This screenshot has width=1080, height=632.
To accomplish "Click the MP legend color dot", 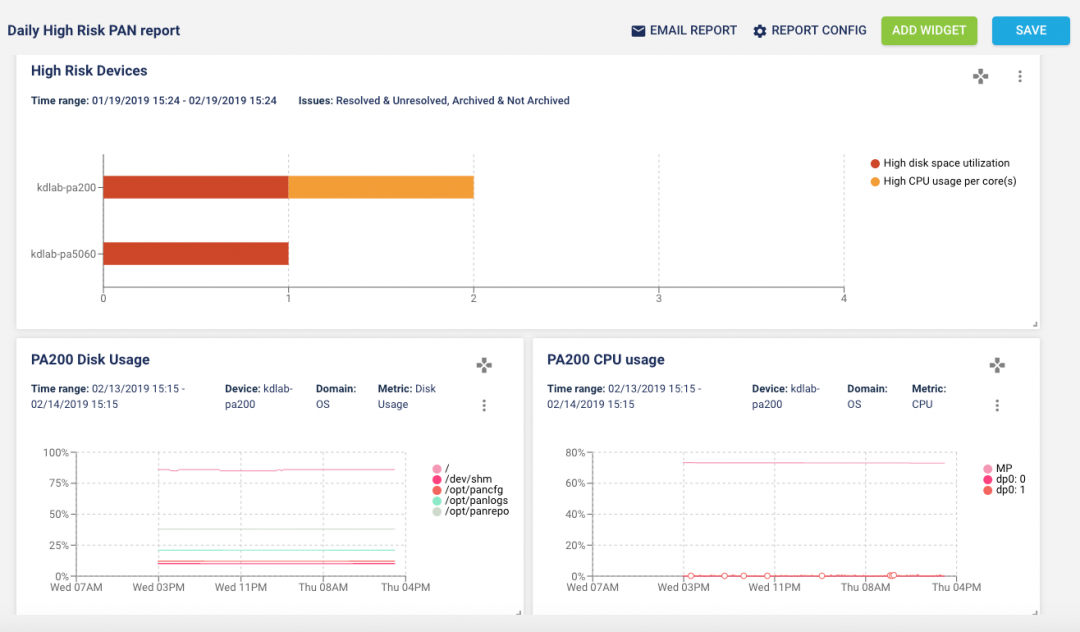I will coord(988,468).
